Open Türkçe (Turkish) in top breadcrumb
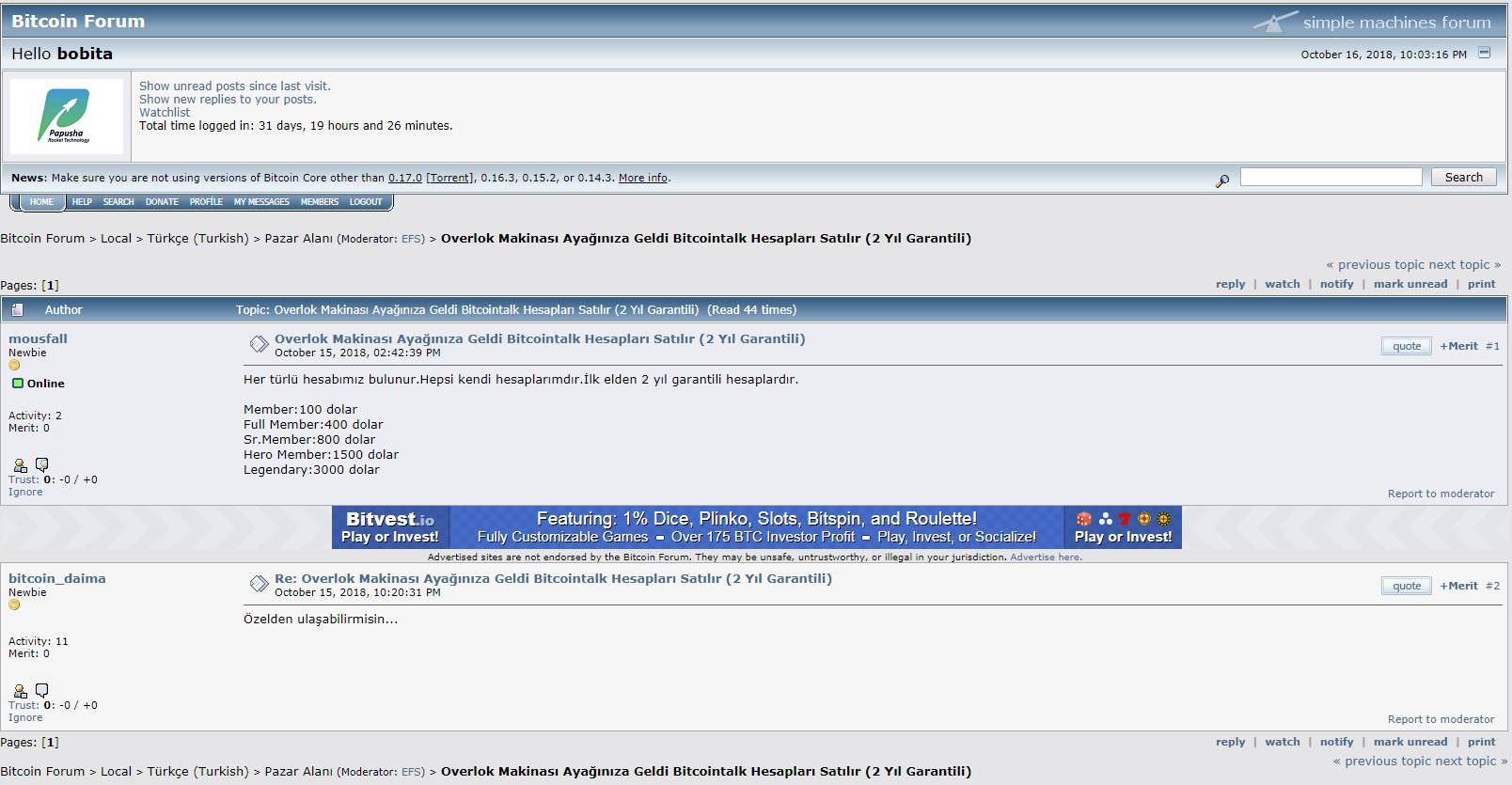The image size is (1512, 785). point(197,239)
